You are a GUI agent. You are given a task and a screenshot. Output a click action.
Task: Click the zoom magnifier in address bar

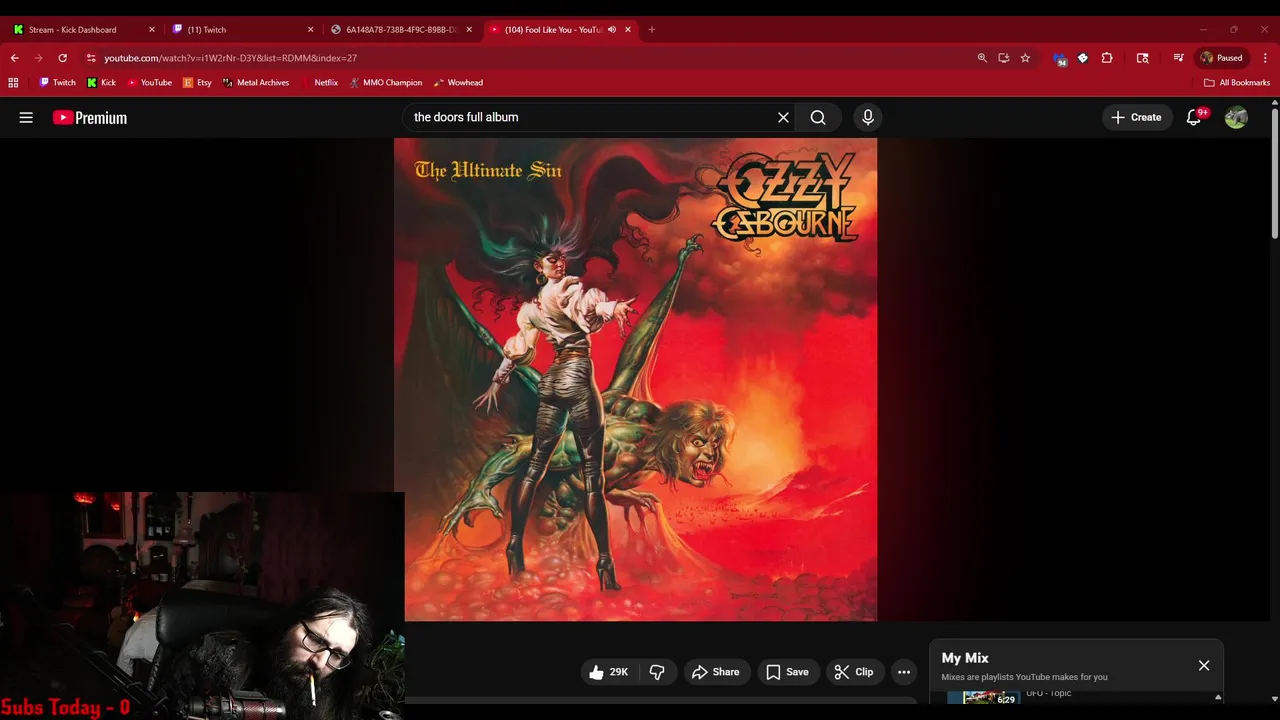click(982, 58)
